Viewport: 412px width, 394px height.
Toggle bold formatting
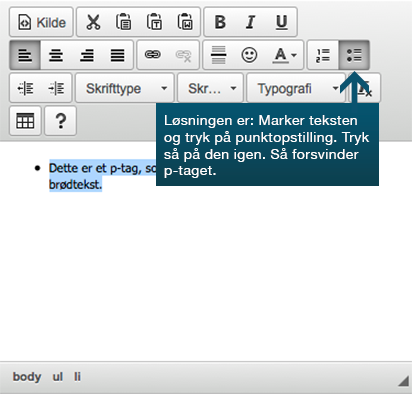[220, 22]
